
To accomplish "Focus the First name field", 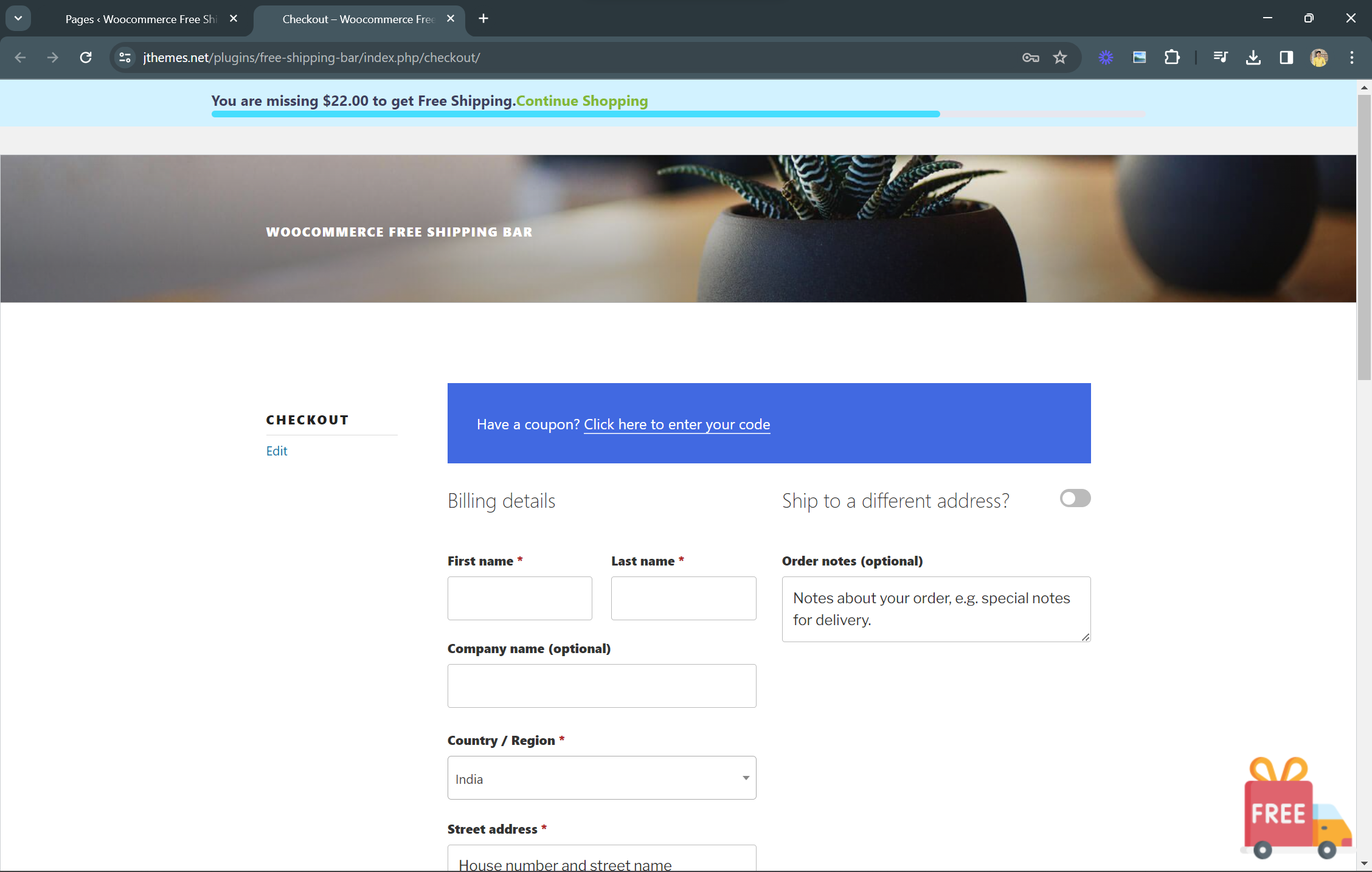I will point(520,598).
